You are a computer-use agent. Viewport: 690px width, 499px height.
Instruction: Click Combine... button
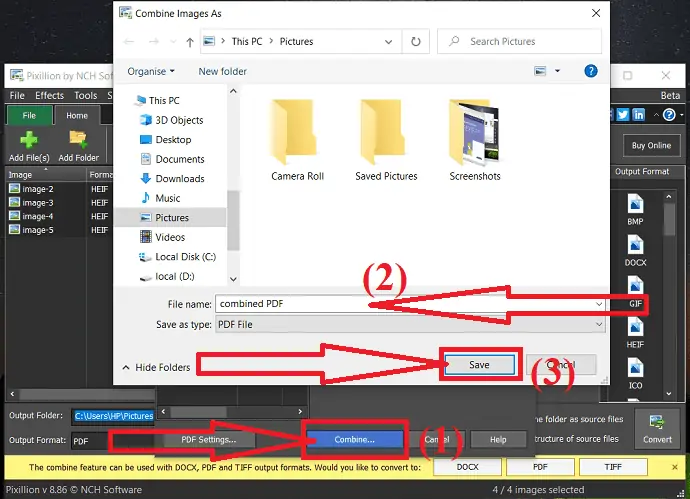pos(354,439)
